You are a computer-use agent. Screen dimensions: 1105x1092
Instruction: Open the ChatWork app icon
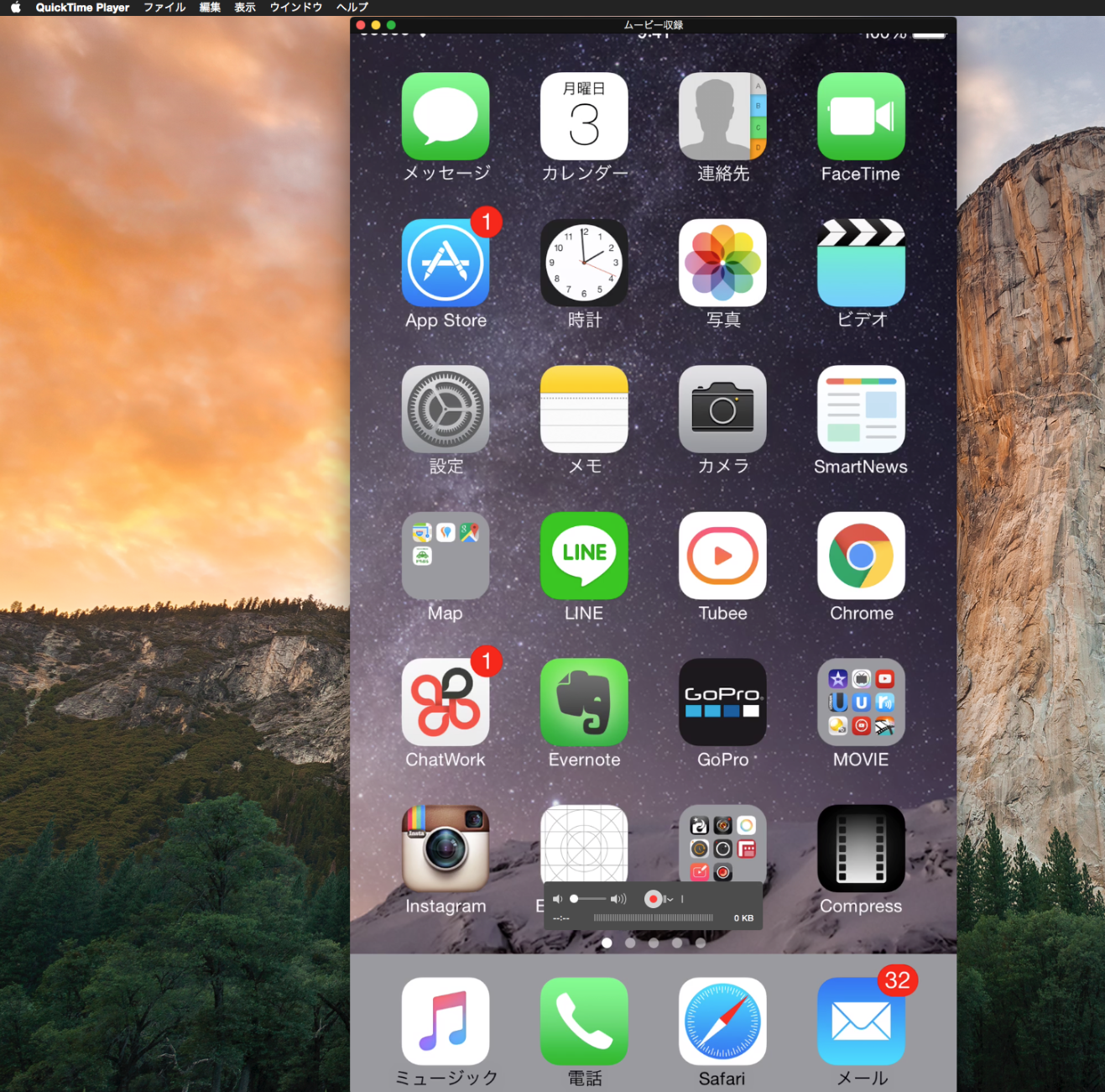446,702
